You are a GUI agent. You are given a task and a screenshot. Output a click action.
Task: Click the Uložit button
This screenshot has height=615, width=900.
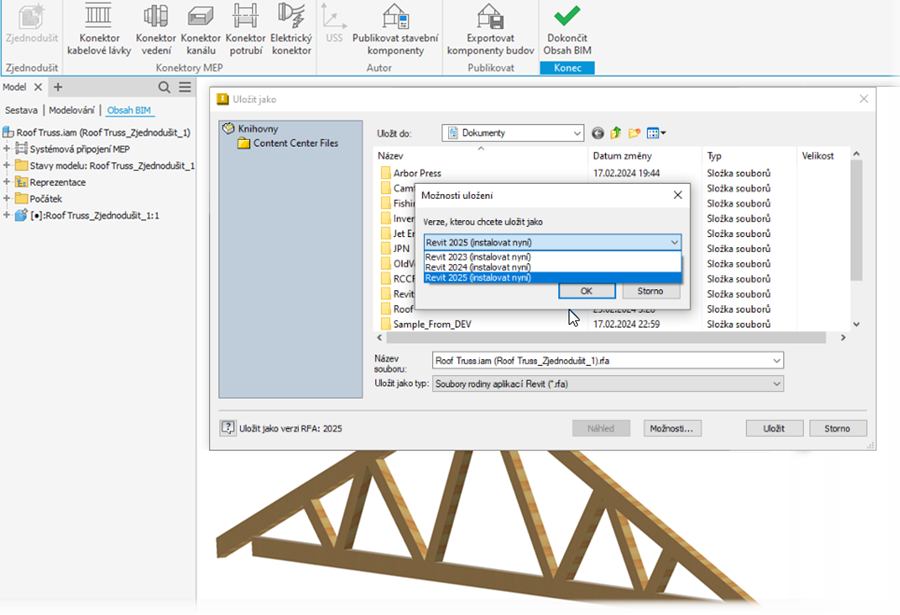[774, 428]
